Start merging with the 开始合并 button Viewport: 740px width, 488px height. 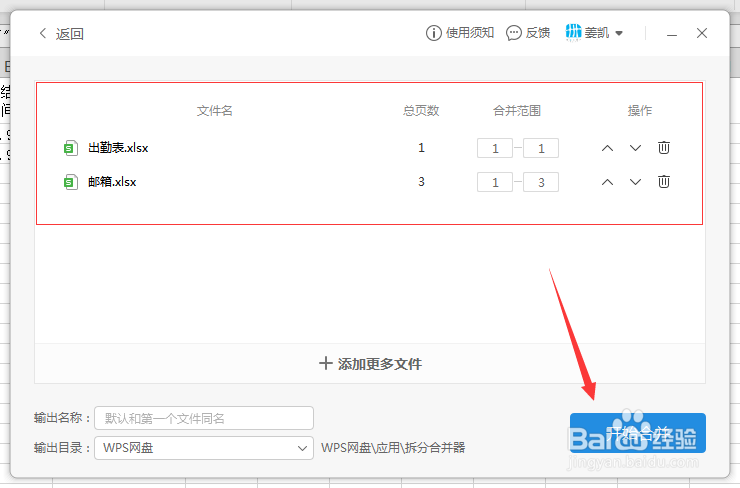tap(638, 433)
